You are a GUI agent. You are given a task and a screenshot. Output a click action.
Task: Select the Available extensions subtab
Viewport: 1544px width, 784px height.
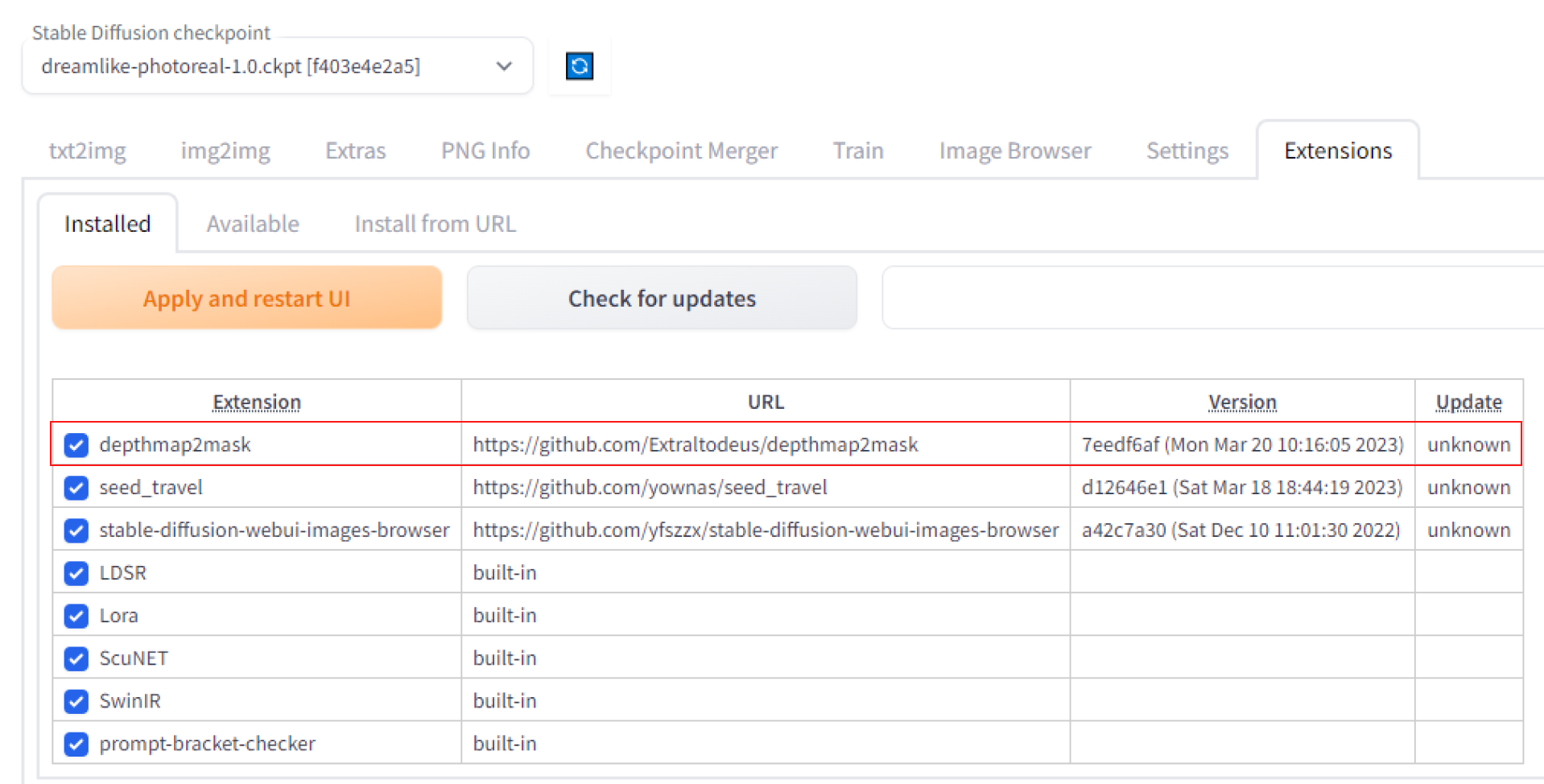[253, 224]
